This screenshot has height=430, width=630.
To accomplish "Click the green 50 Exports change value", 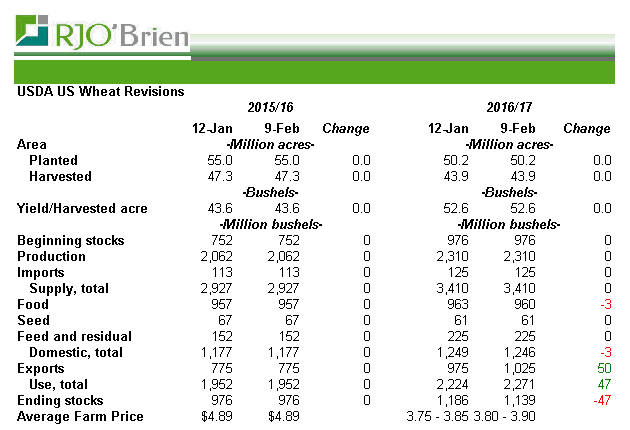I will (603, 369).
